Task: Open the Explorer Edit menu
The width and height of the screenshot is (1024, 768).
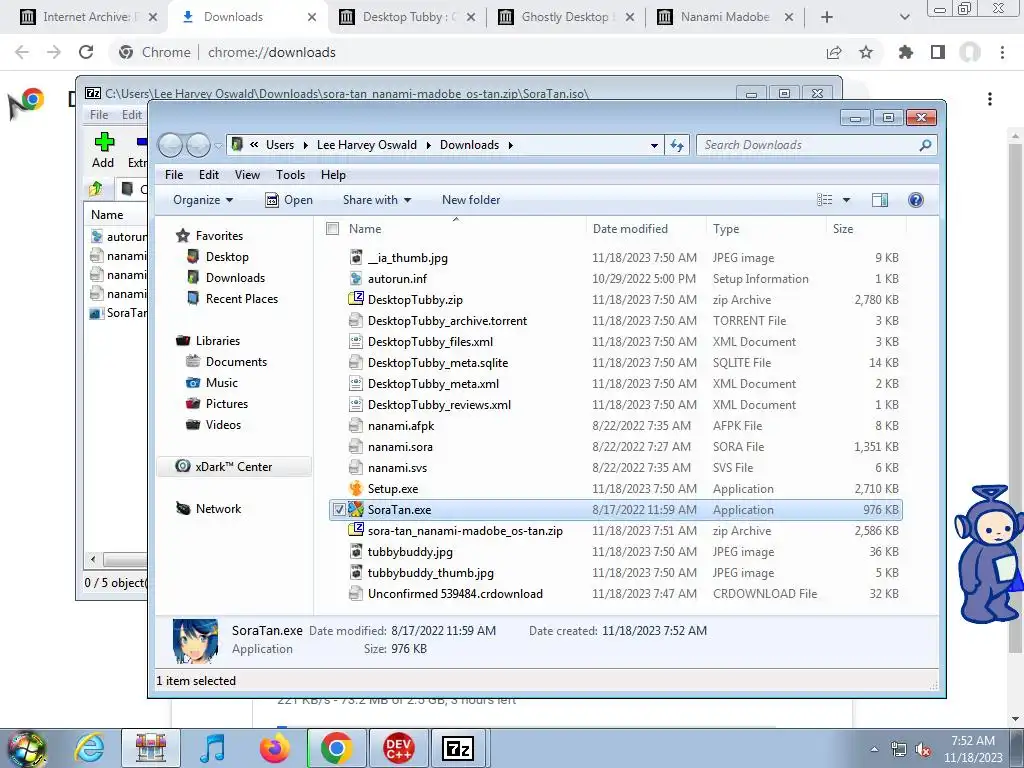Action: tap(209, 174)
